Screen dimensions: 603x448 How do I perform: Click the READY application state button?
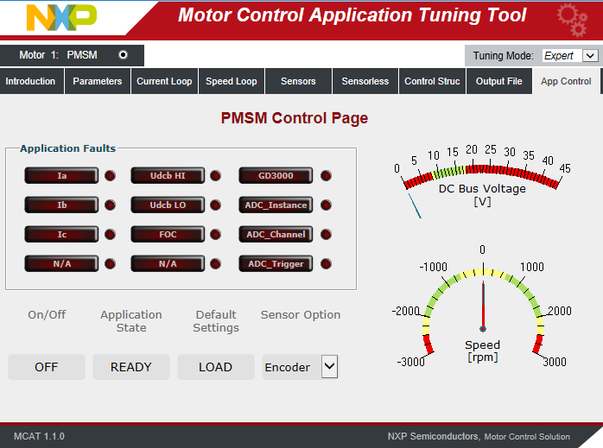(x=131, y=367)
